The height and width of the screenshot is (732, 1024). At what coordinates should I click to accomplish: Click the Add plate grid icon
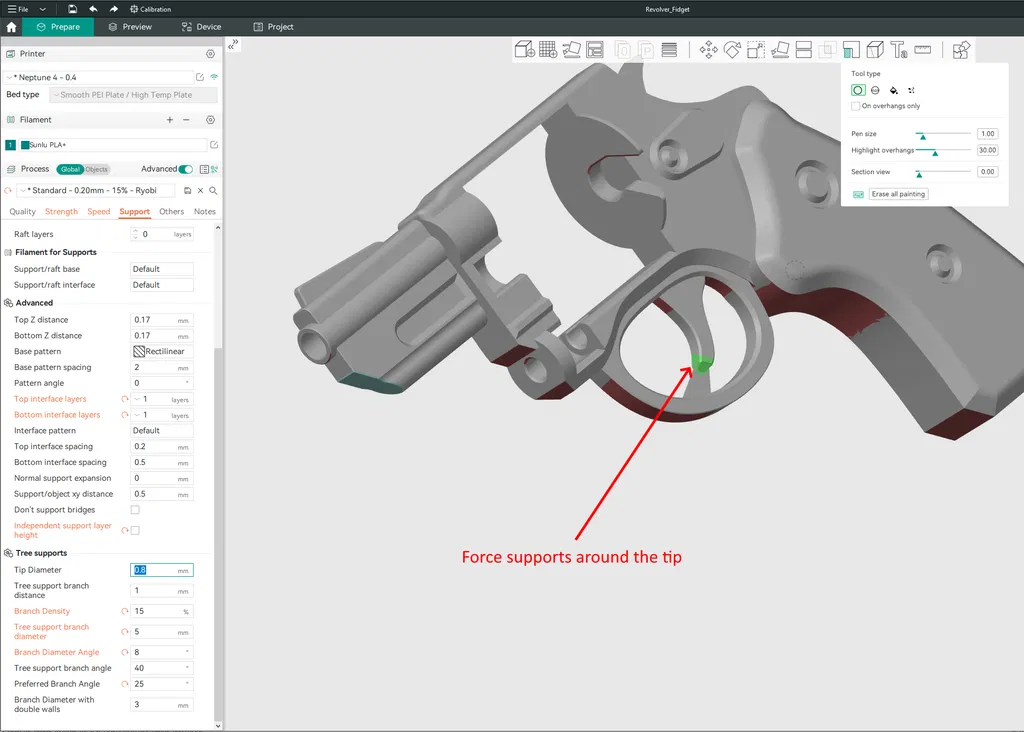tap(548, 50)
